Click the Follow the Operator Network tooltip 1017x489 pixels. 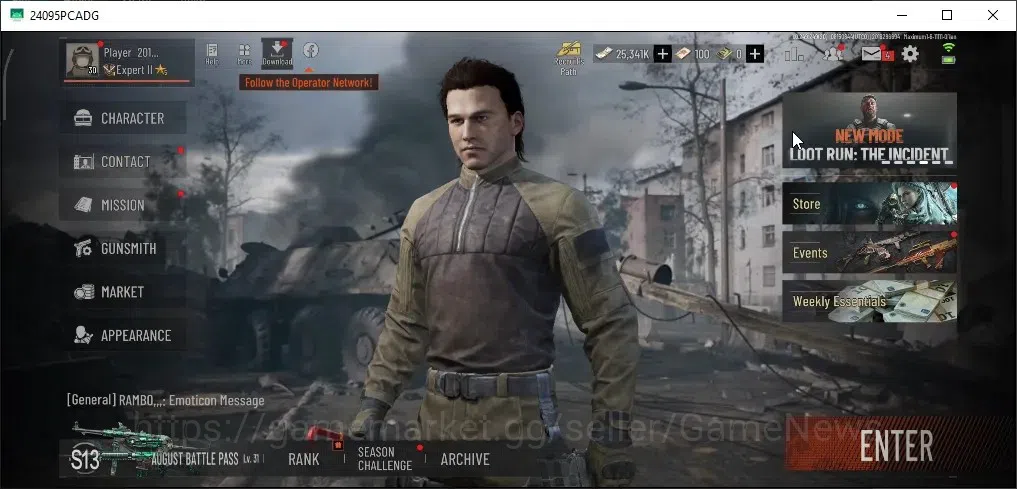(x=309, y=82)
